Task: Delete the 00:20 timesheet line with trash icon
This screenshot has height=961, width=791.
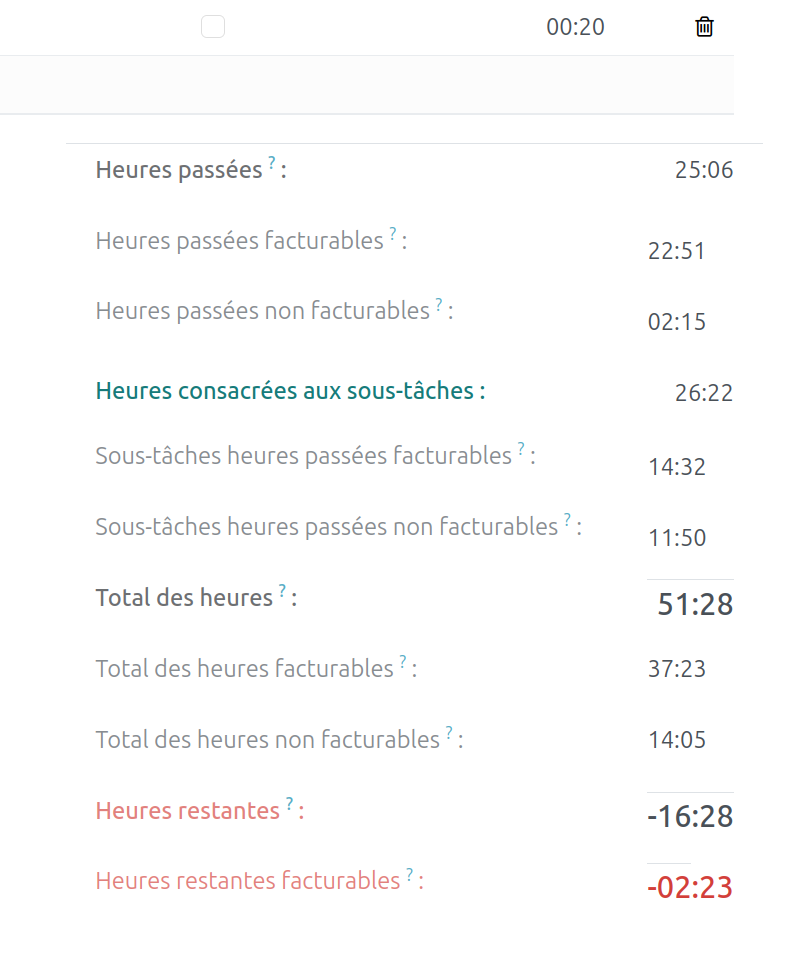Action: (x=704, y=27)
